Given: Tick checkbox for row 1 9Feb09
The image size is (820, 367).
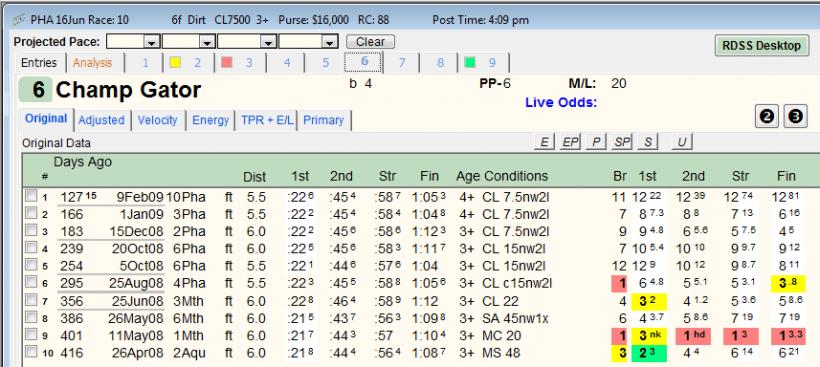Looking at the screenshot, I should pyautogui.click(x=32, y=197).
